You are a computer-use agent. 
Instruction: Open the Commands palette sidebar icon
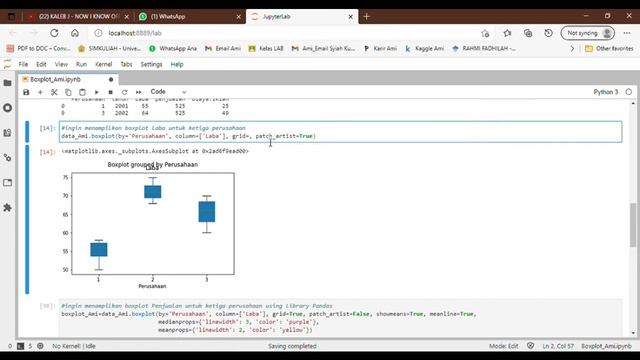tap(7, 133)
